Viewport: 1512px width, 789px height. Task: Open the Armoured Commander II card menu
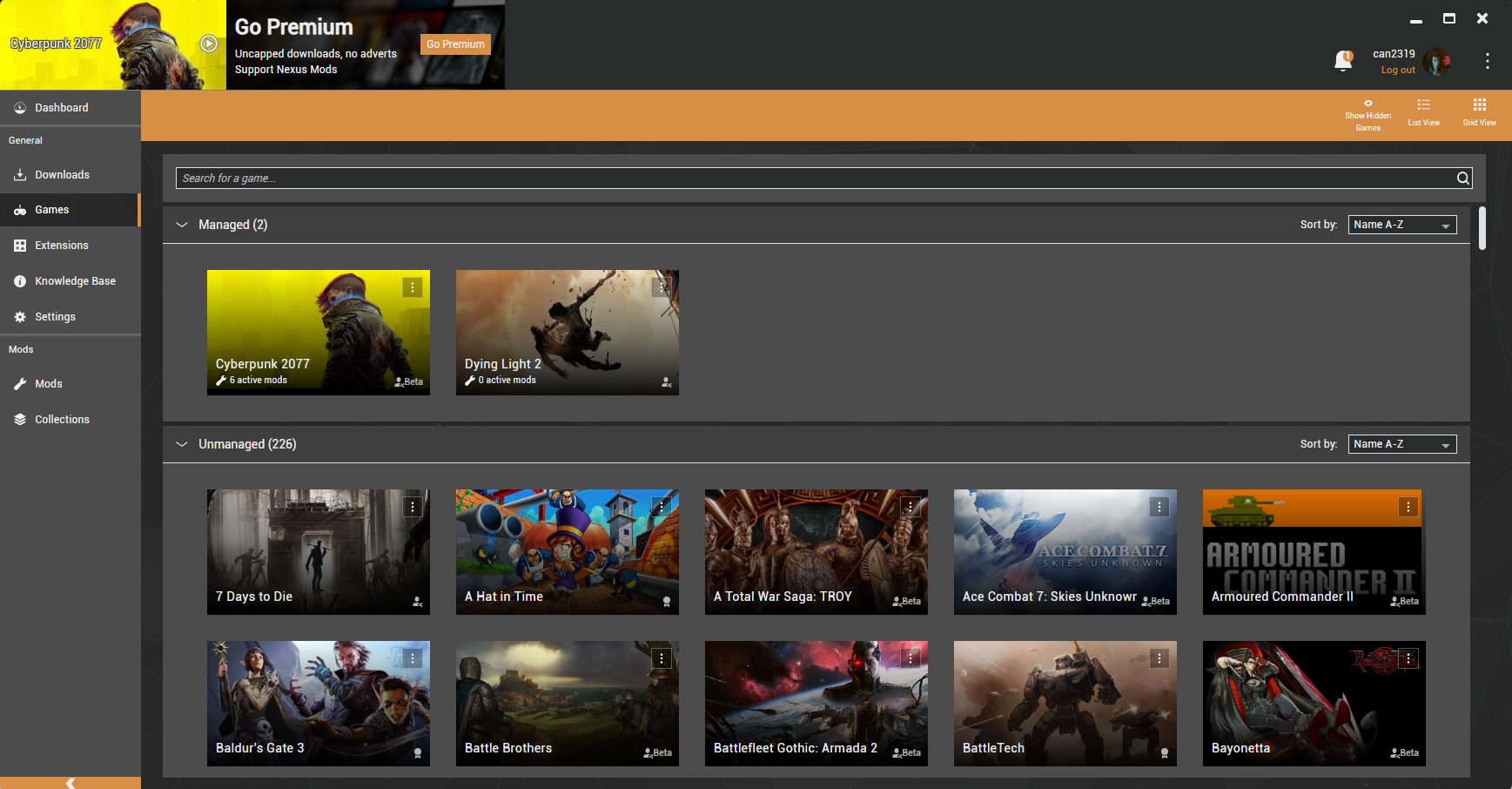click(x=1408, y=507)
